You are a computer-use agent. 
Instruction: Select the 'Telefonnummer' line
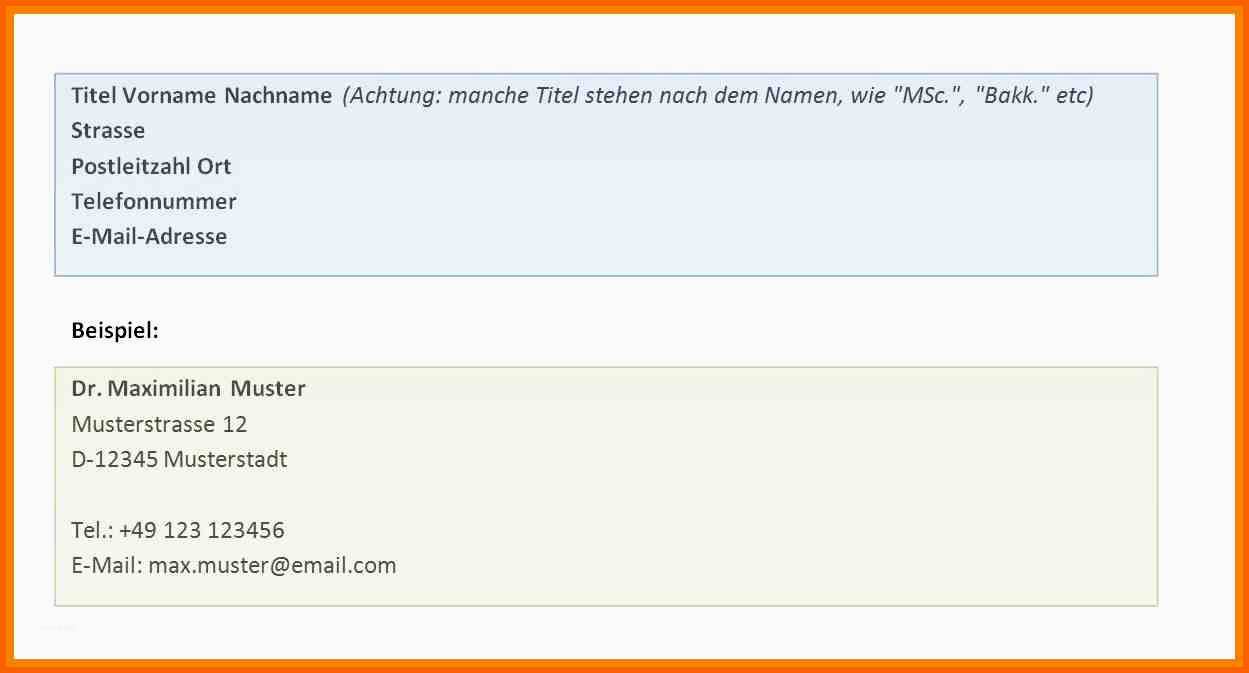(154, 201)
